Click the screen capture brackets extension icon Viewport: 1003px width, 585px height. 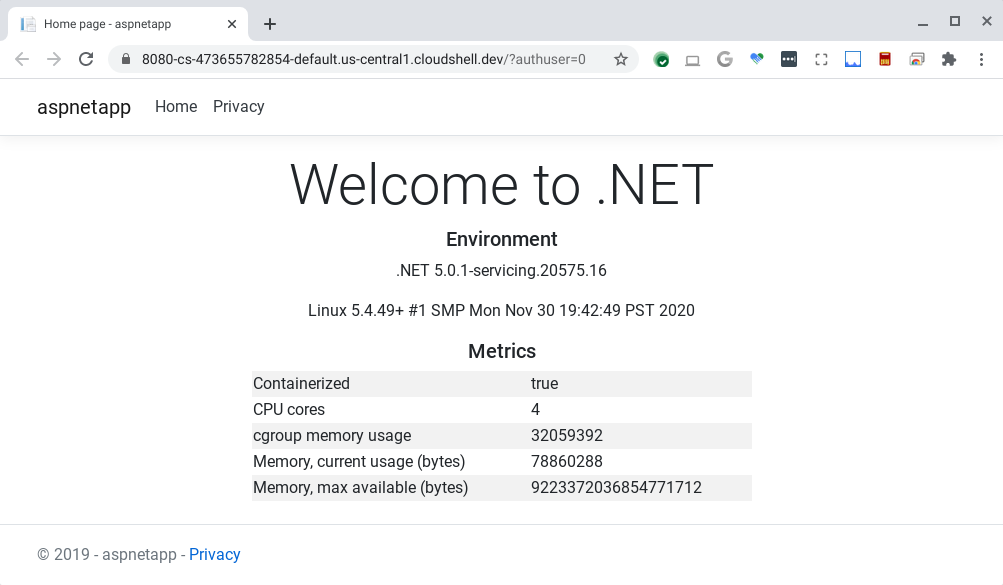pos(820,59)
